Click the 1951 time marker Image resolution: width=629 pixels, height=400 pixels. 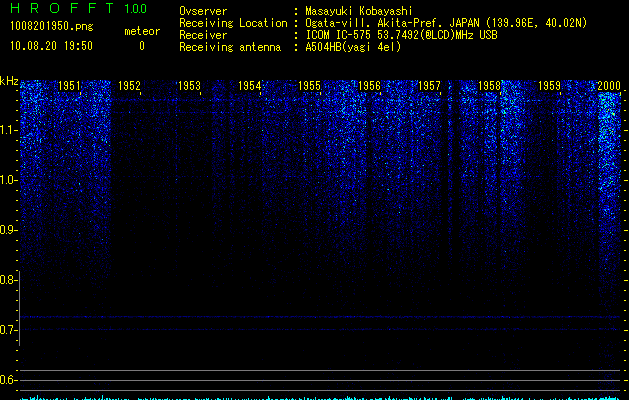tap(69, 86)
